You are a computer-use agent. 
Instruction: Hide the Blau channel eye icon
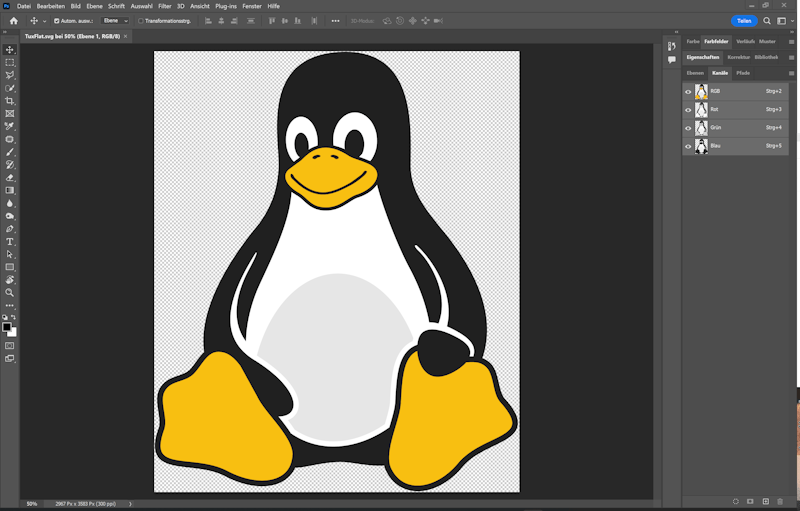click(688, 146)
